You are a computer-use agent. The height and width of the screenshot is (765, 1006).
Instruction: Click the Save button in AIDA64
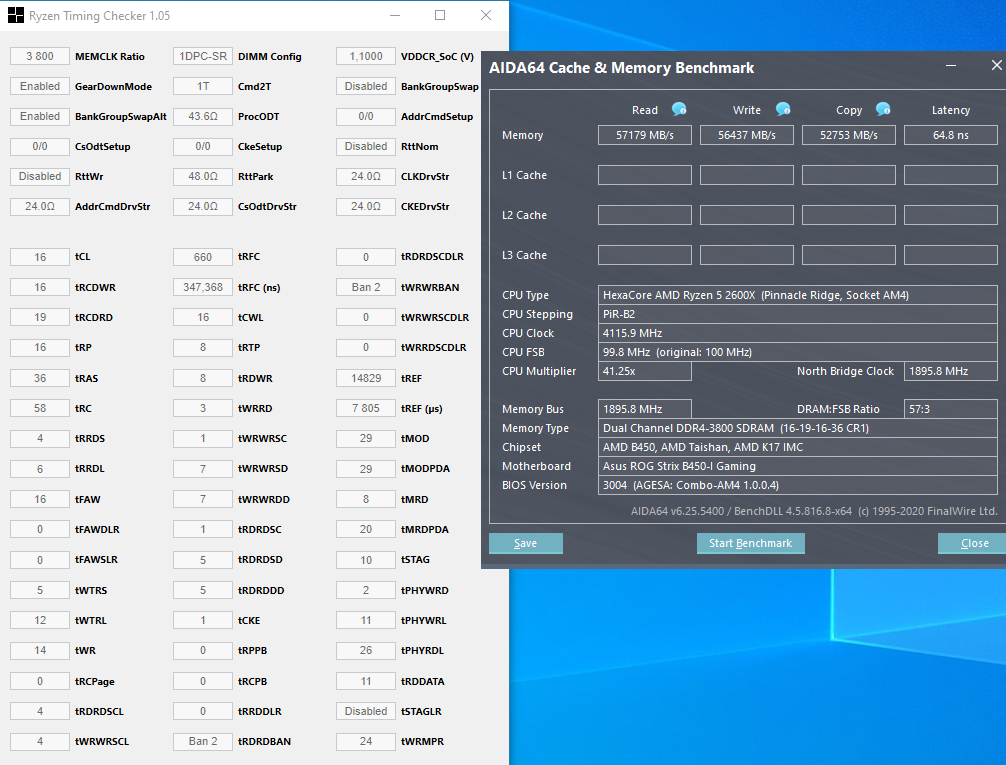coord(525,543)
